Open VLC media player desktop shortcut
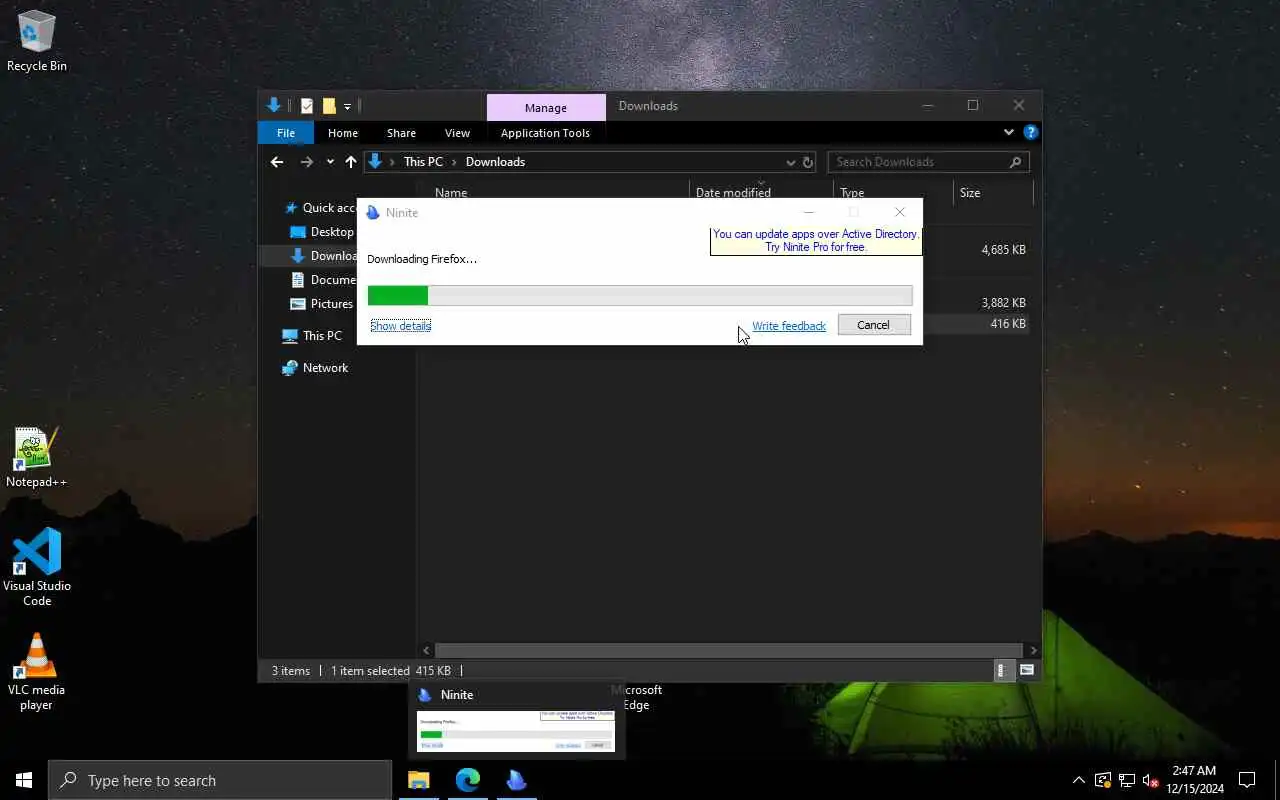Viewport: 1280px width, 800px height. coord(37,671)
